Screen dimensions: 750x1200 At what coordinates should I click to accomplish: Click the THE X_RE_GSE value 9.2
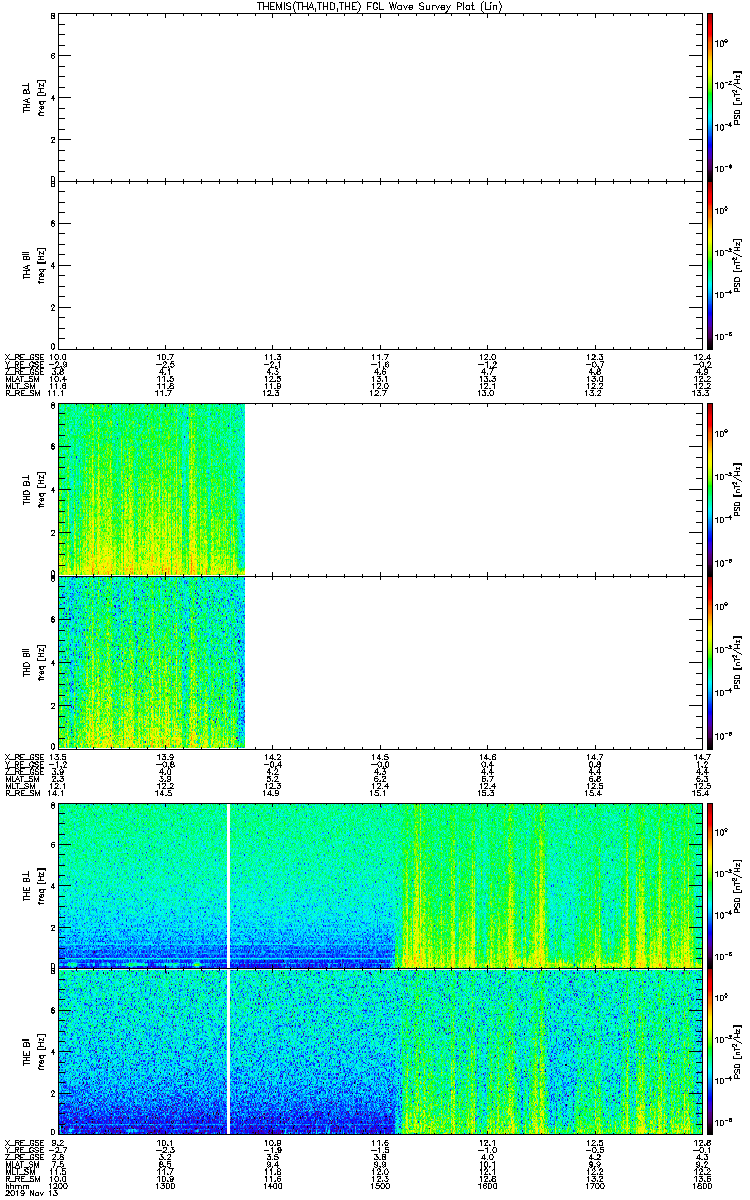point(58,1143)
